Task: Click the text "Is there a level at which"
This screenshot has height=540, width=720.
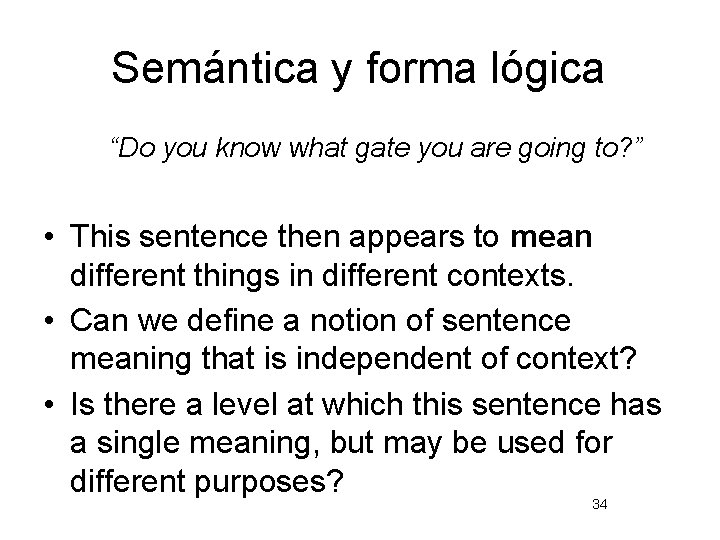Action: click(236, 405)
